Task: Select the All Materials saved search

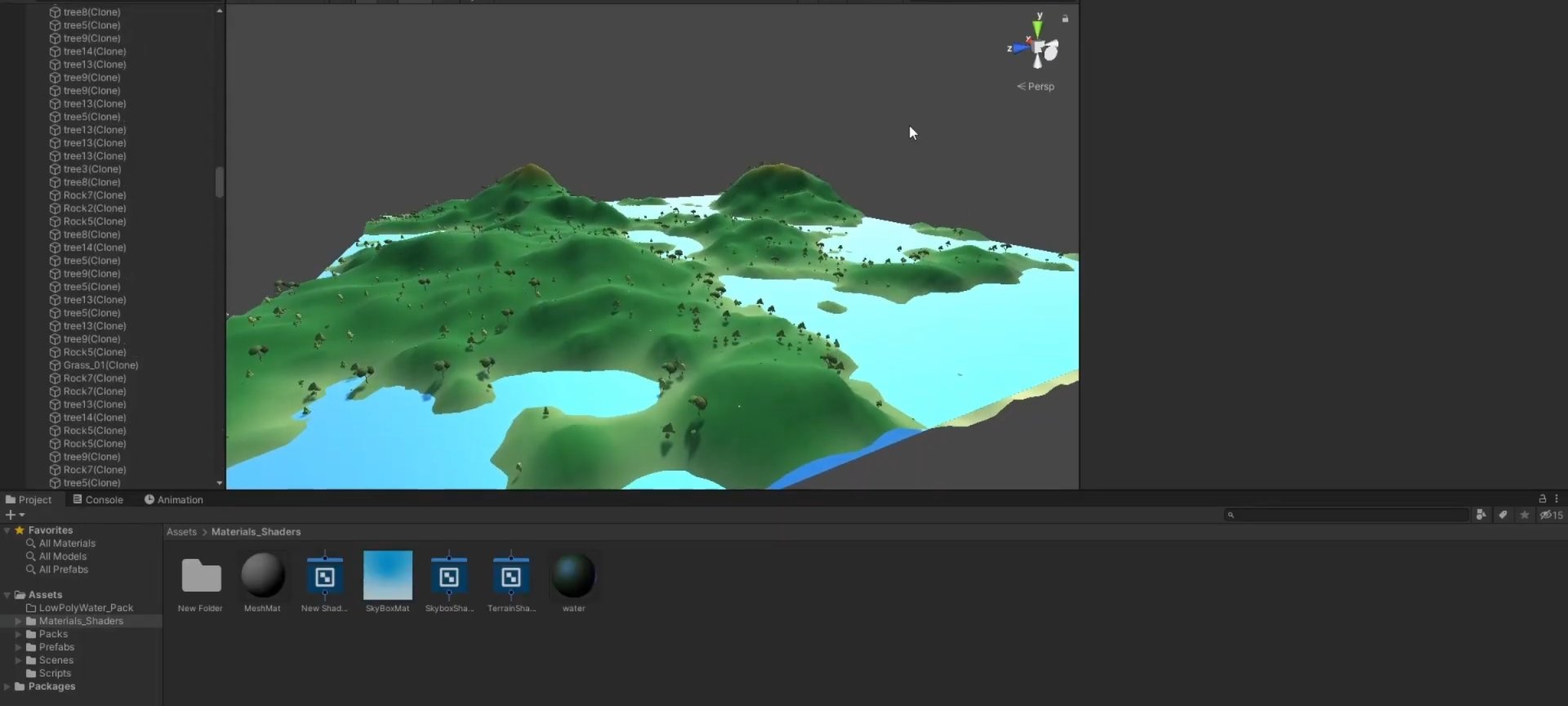Action: pos(60,543)
